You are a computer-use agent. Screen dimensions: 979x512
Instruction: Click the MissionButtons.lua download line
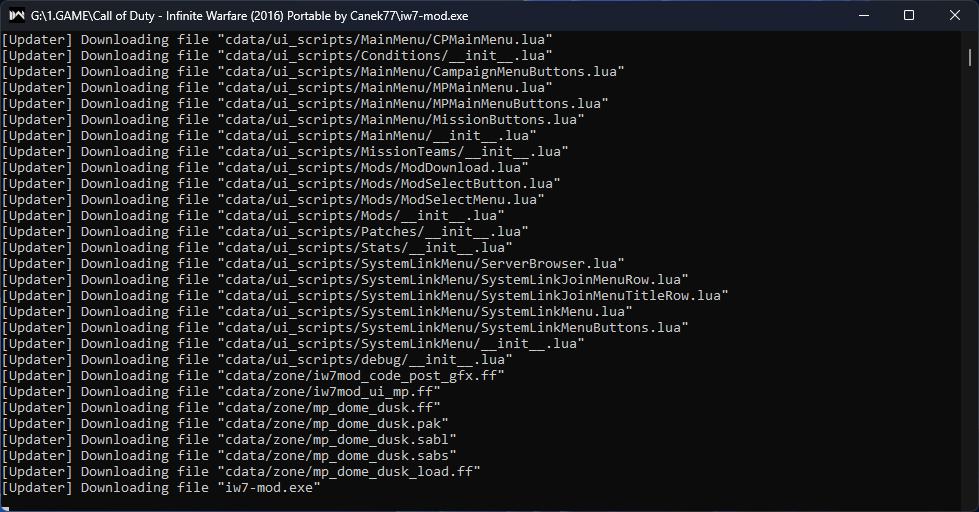293,120
